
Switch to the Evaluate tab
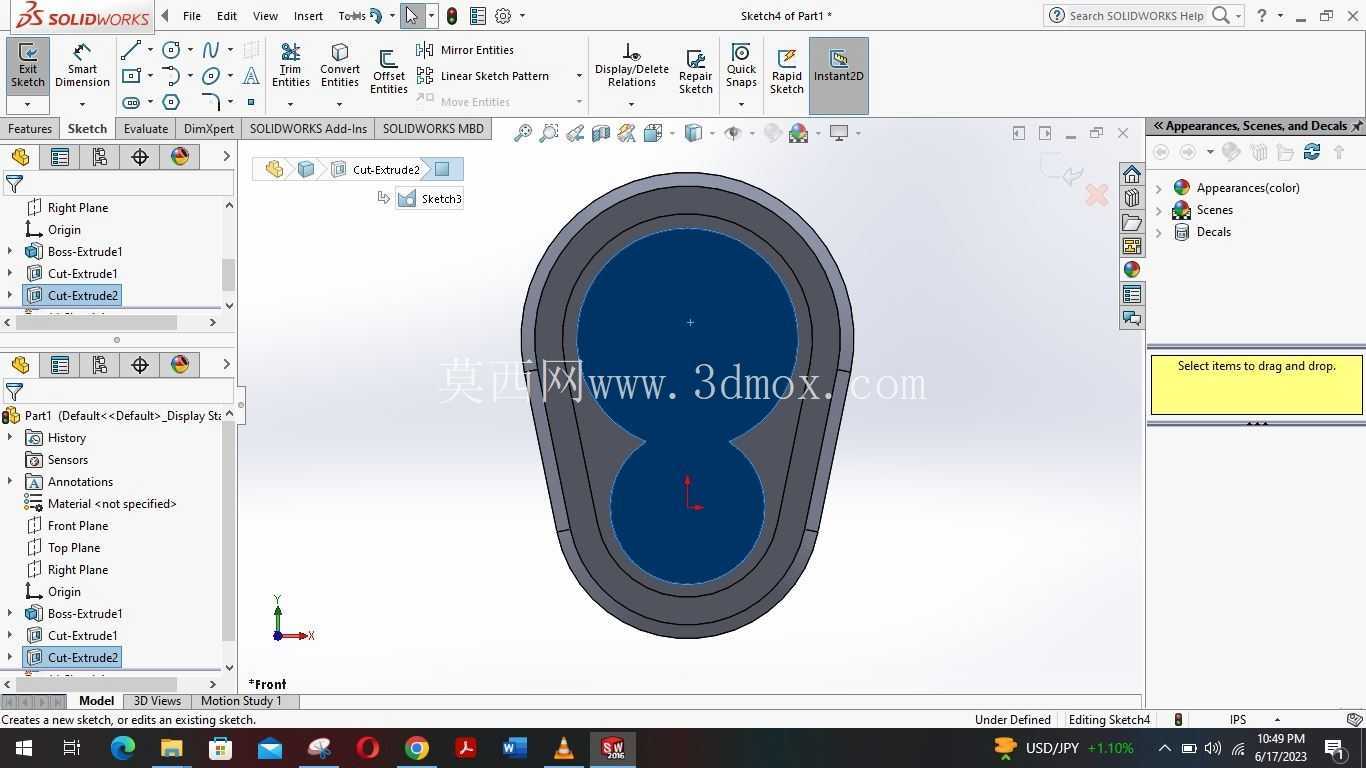pyautogui.click(x=146, y=129)
